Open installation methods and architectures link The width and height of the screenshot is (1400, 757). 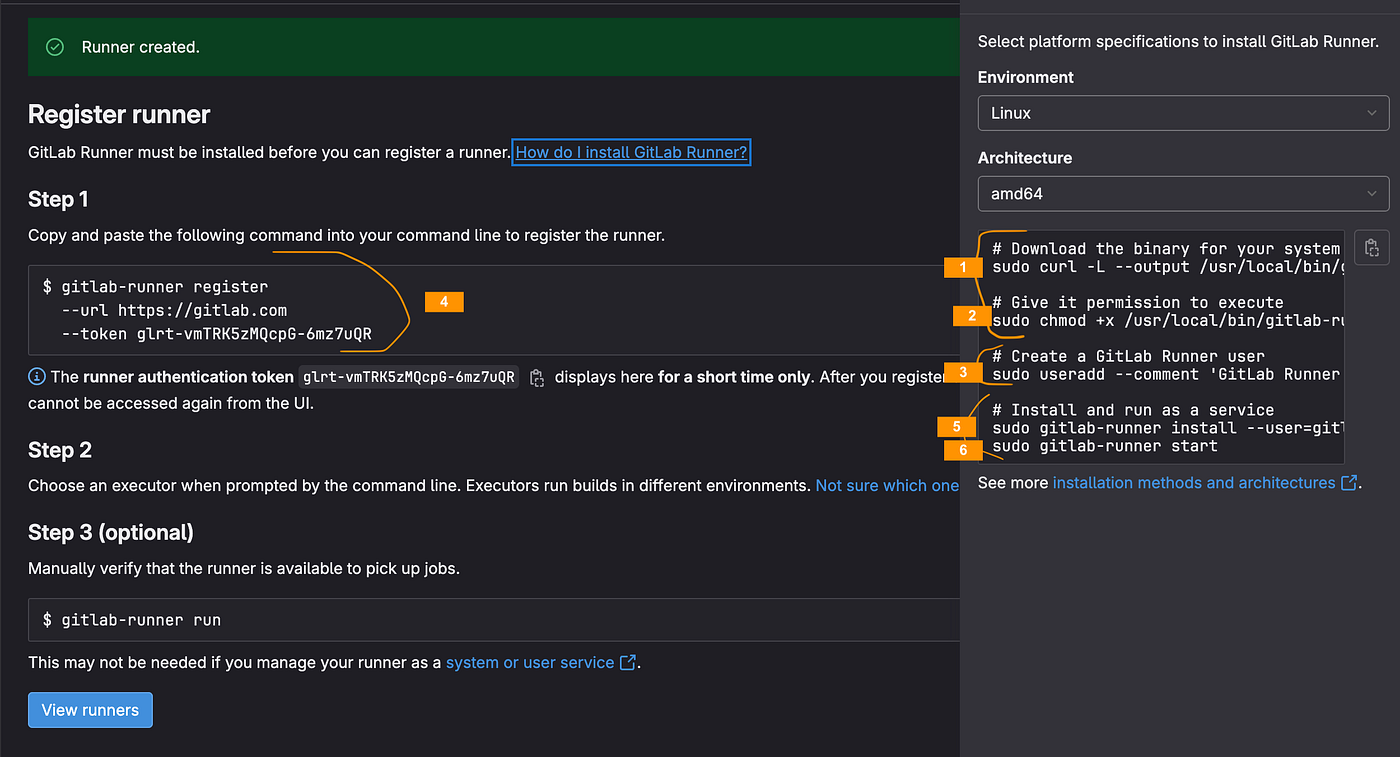(x=1194, y=483)
